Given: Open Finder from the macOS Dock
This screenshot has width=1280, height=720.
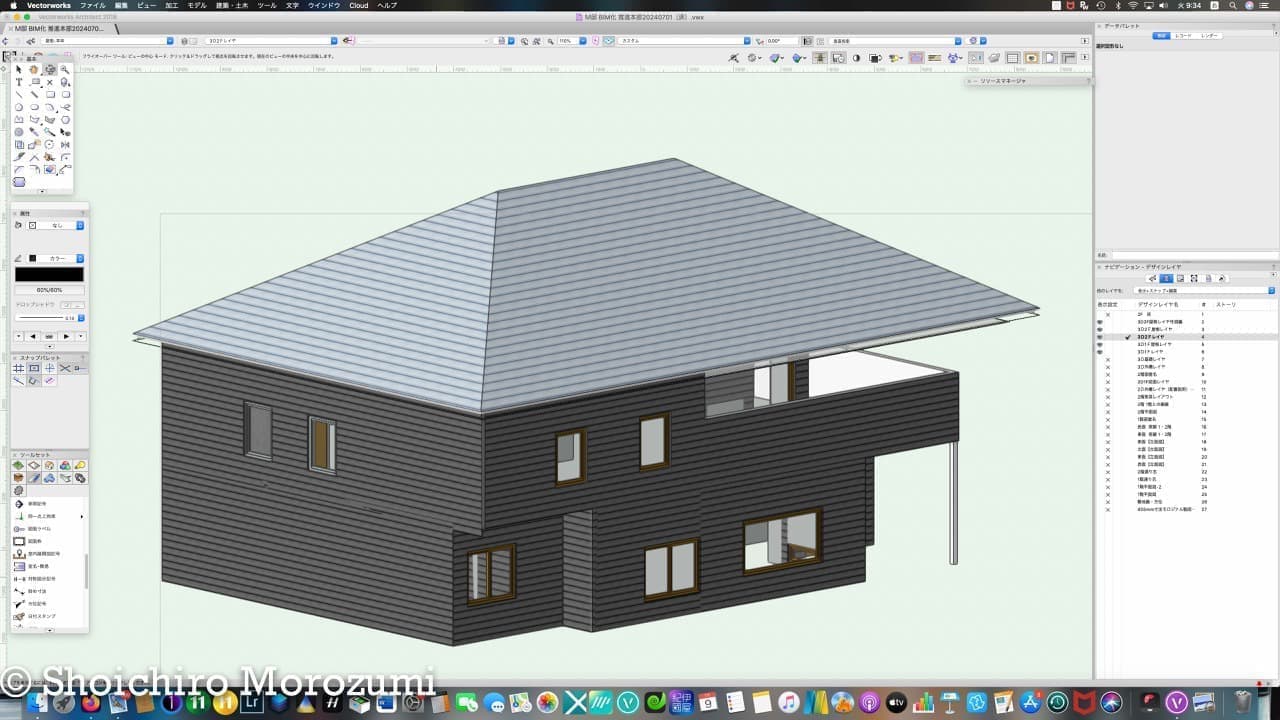Looking at the screenshot, I should tap(38, 703).
